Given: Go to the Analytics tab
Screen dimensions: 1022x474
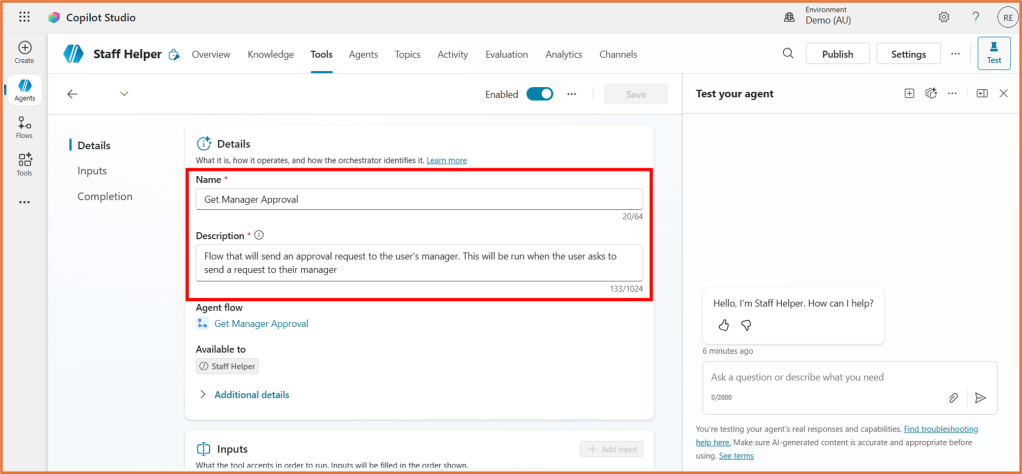Looking at the screenshot, I should tap(564, 54).
